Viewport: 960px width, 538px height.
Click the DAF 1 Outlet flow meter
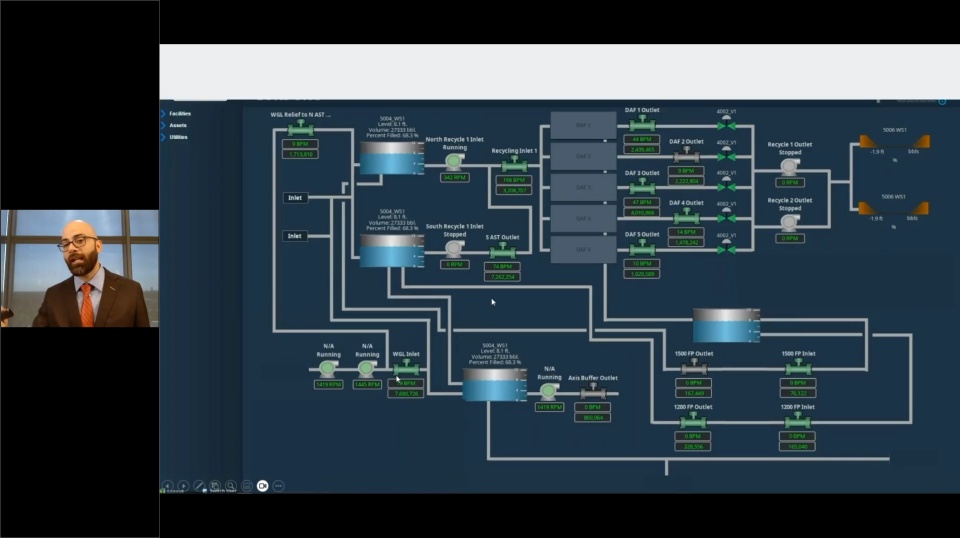642,124
